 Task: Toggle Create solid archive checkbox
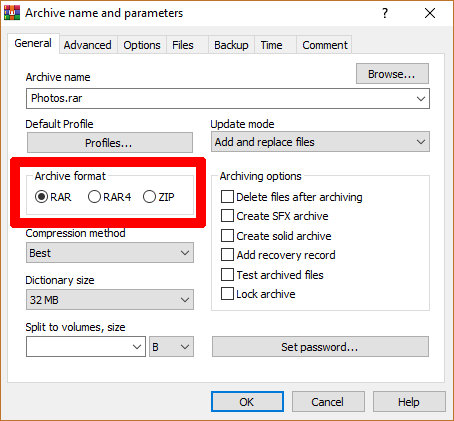pyautogui.click(x=227, y=236)
